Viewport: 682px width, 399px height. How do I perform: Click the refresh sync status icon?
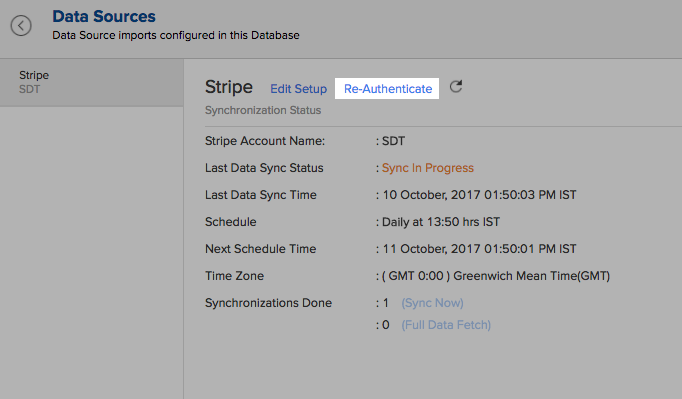tap(456, 87)
